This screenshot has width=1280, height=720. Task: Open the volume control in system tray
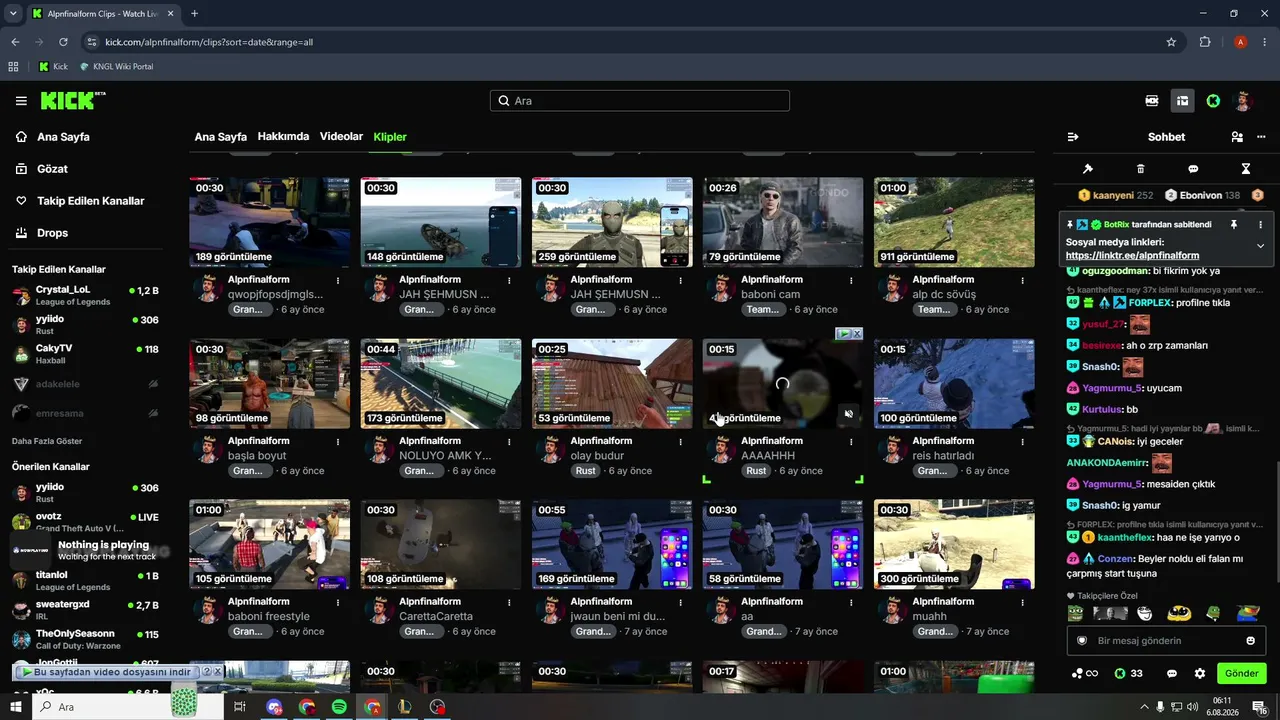tap(1192, 707)
